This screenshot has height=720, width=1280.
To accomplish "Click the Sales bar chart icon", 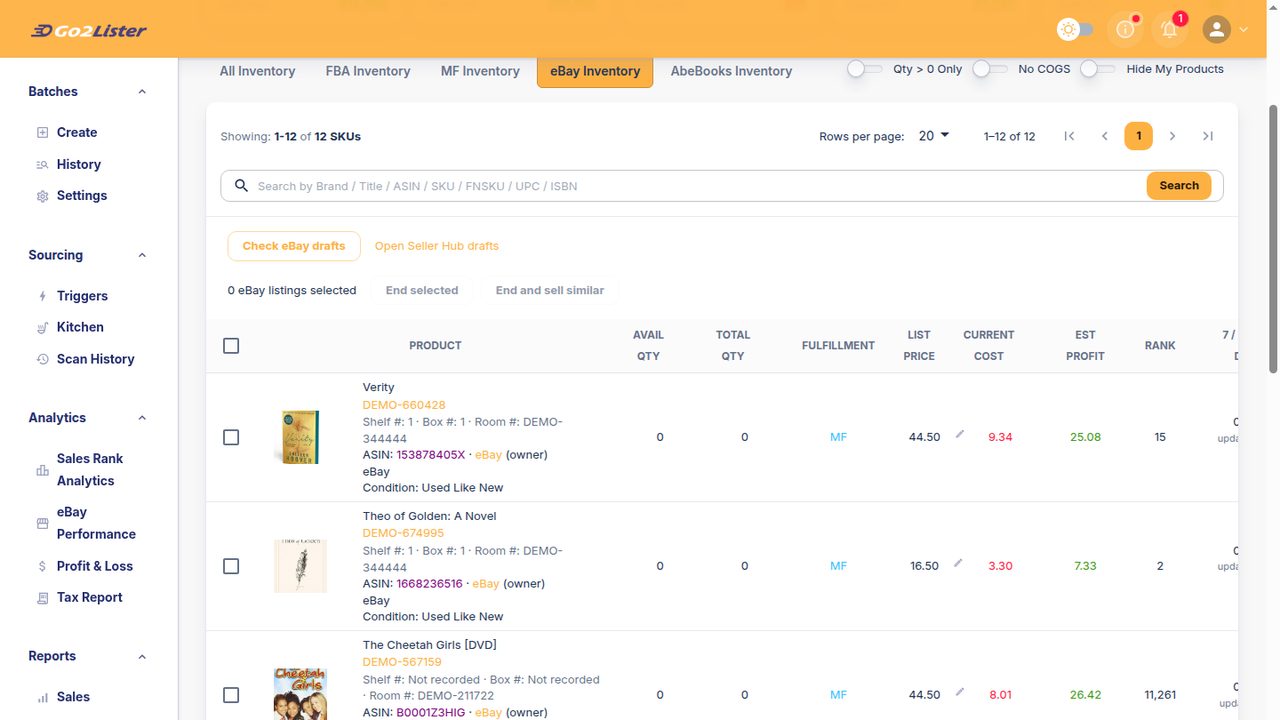I will coord(42,697).
